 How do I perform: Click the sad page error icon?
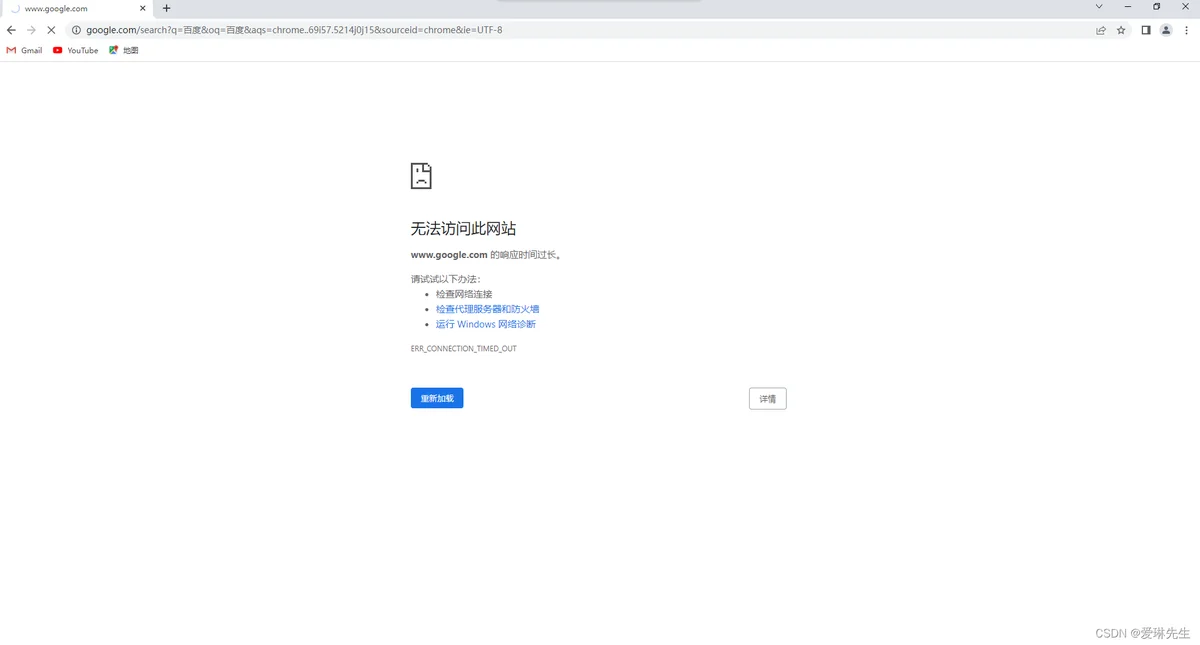[x=421, y=176]
